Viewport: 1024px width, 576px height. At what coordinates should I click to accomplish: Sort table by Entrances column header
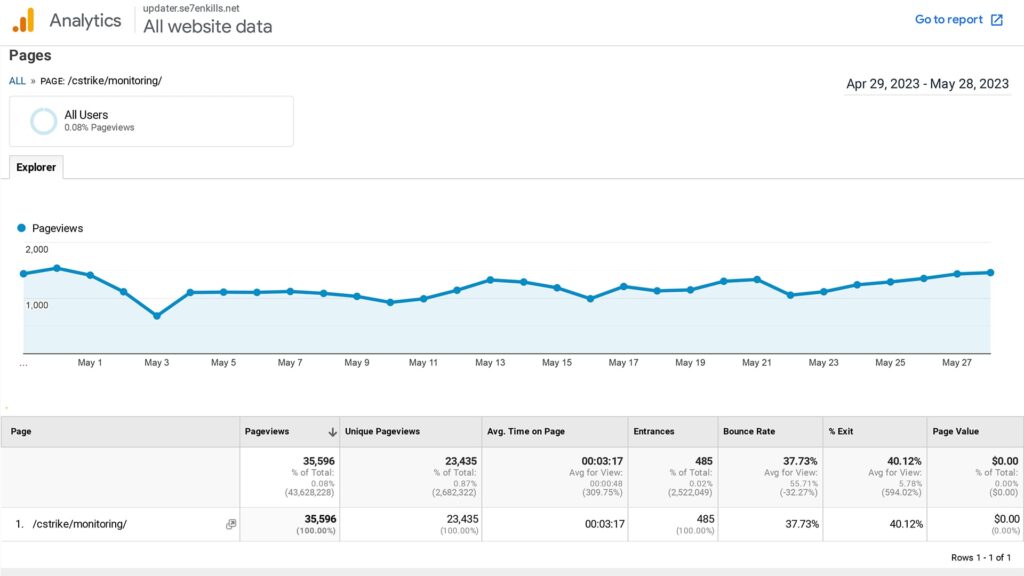tap(654, 432)
